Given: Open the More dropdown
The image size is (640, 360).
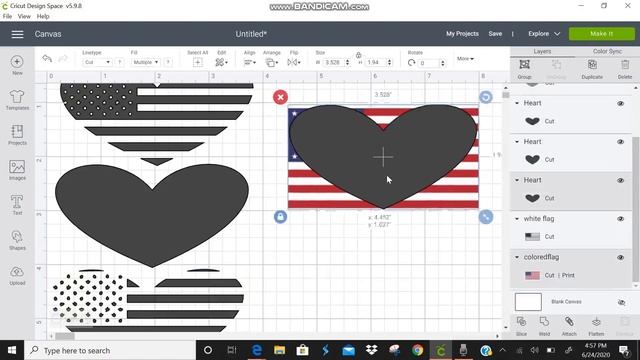Looking at the screenshot, I should (465, 59).
